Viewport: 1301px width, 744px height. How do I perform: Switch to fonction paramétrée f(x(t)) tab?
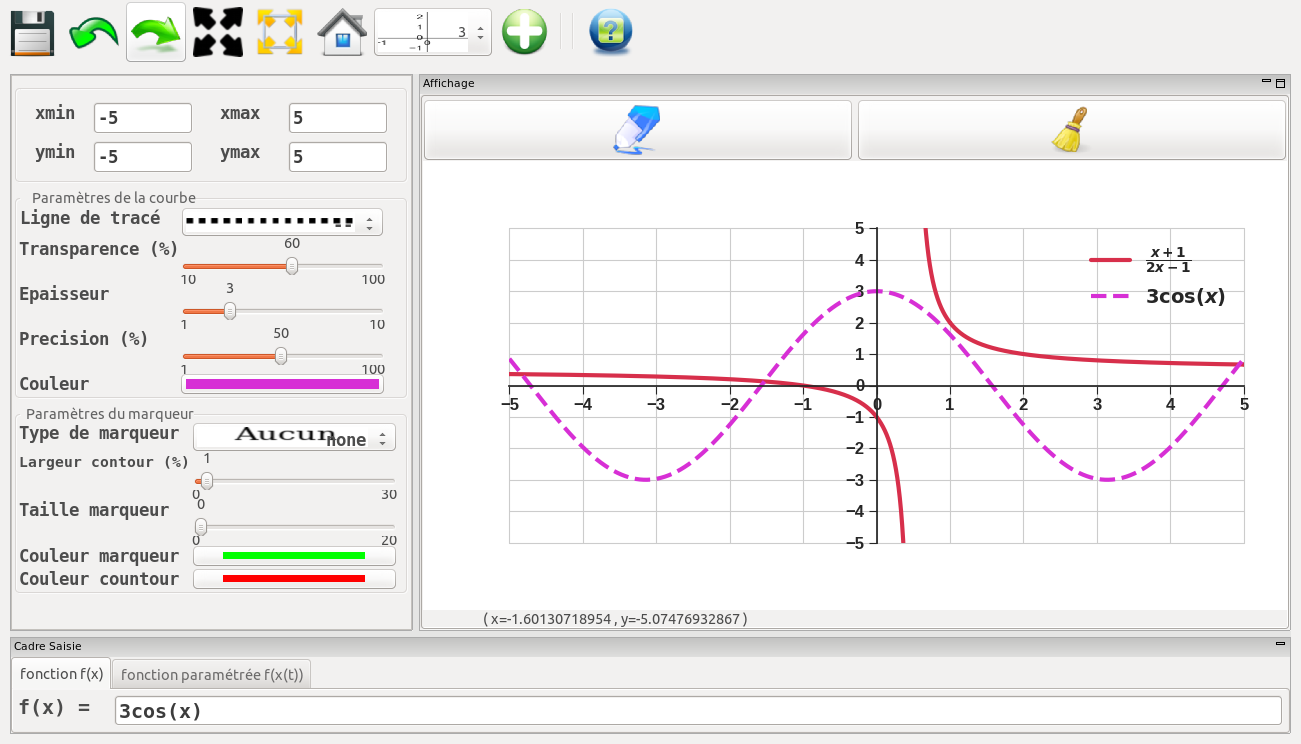click(212, 674)
